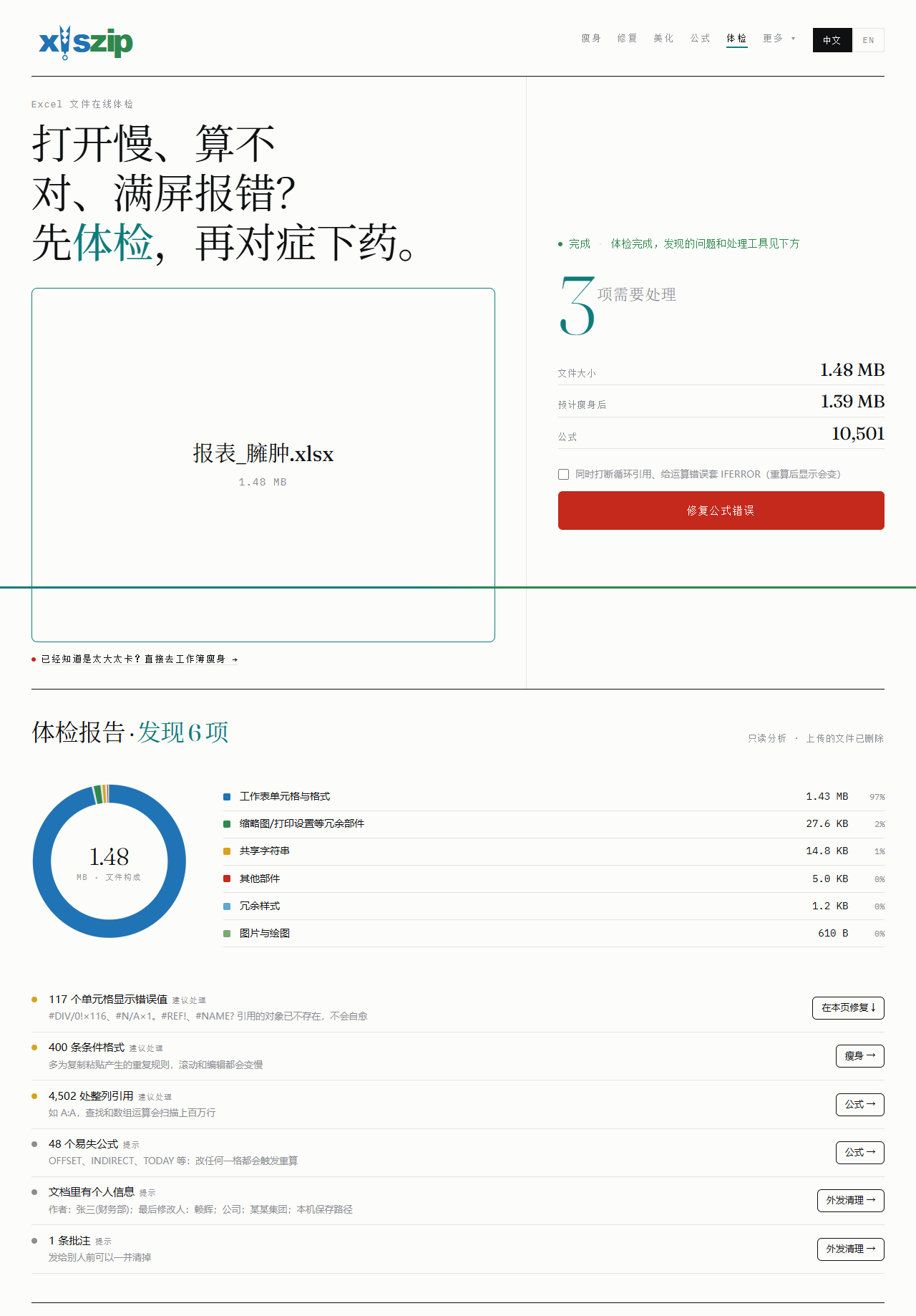Open the 瘦身 nav item
The image size is (916, 1316).
591,39
